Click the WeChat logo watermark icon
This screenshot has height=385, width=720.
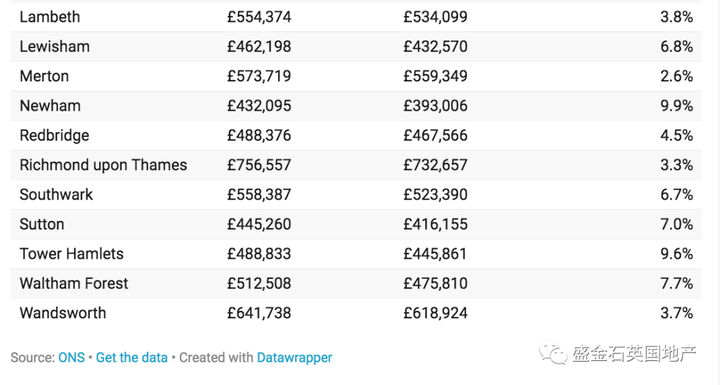[553, 353]
